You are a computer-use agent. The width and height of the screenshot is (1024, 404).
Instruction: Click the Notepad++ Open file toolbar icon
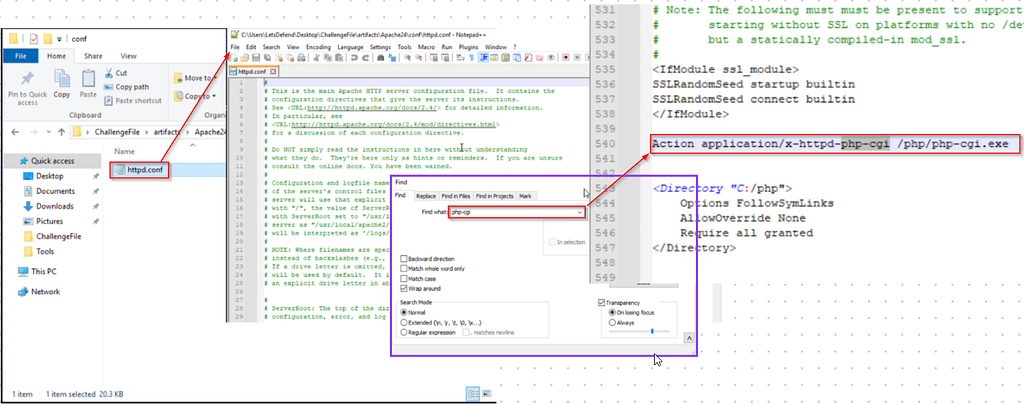(x=244, y=57)
